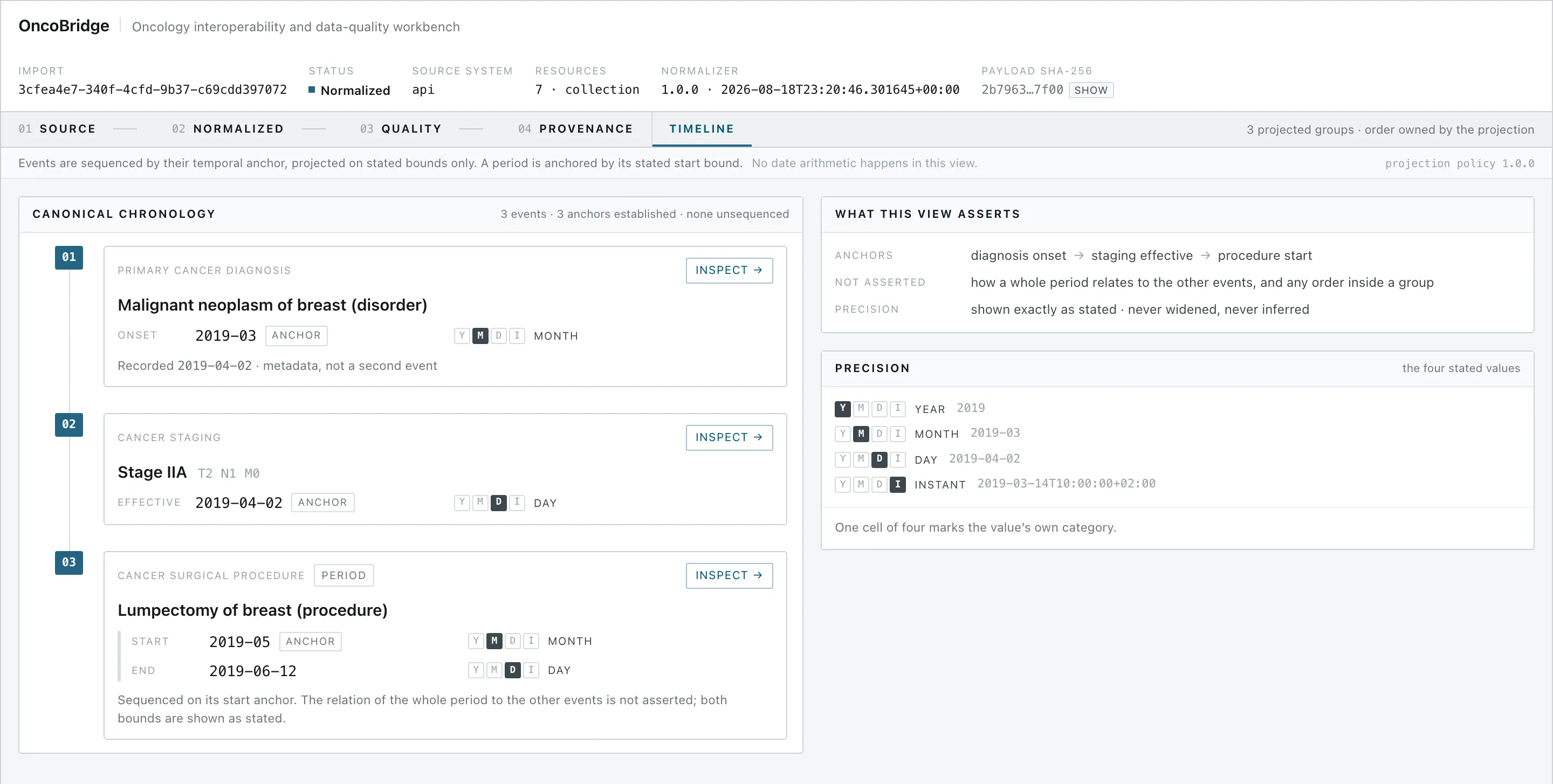
Task: Open the Quality tab
Action: 401,129
